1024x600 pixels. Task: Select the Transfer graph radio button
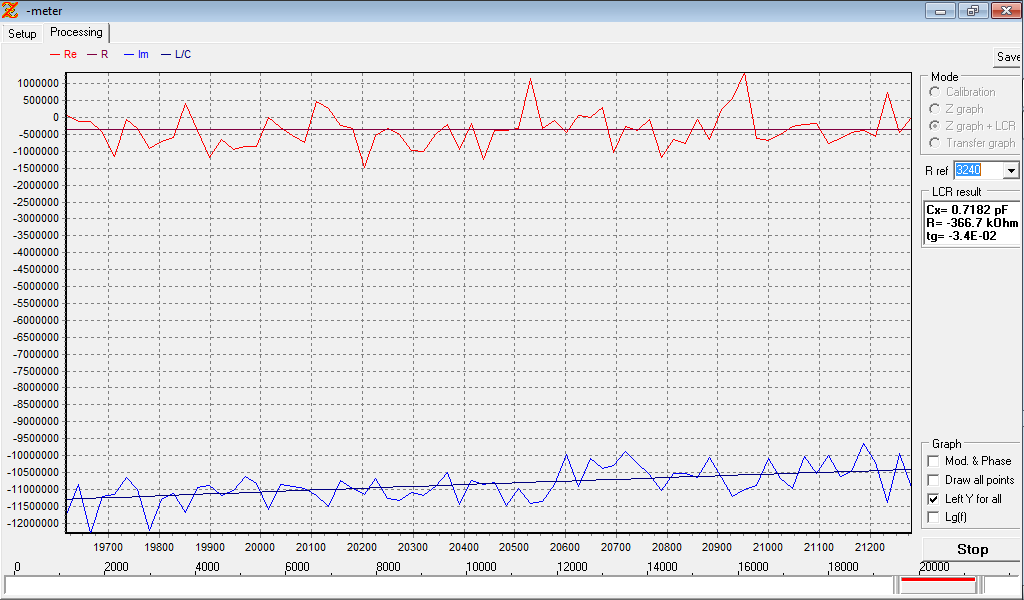tap(935, 143)
